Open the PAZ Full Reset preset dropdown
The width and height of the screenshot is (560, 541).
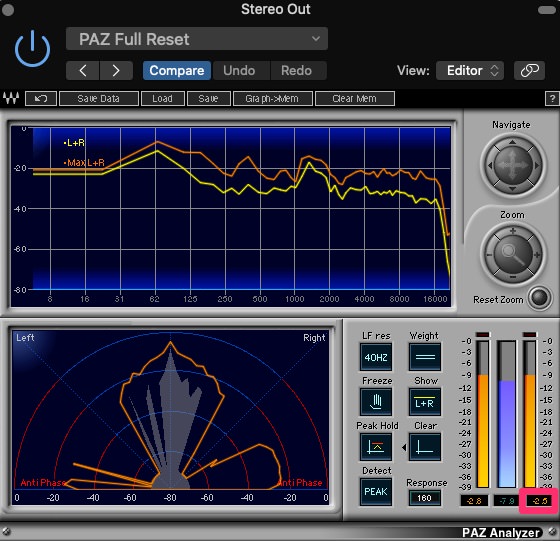pos(197,39)
